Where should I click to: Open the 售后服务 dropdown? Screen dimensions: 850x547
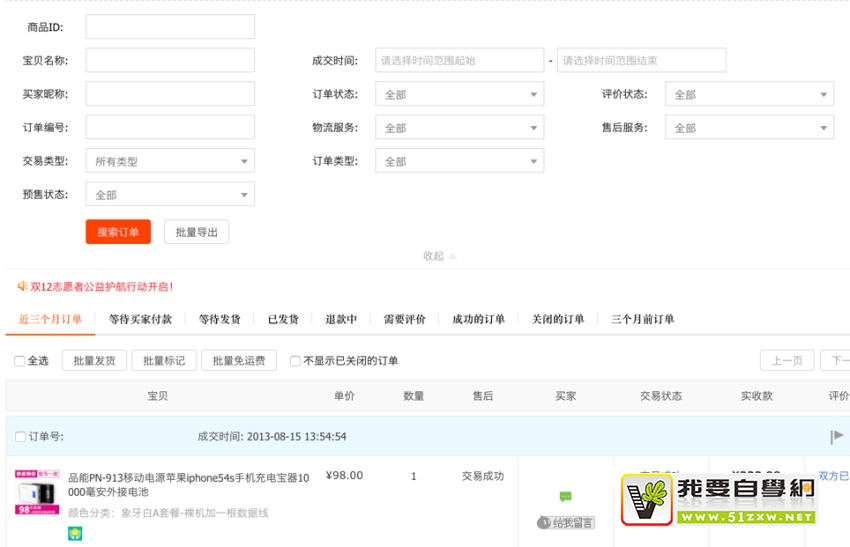[x=749, y=128]
